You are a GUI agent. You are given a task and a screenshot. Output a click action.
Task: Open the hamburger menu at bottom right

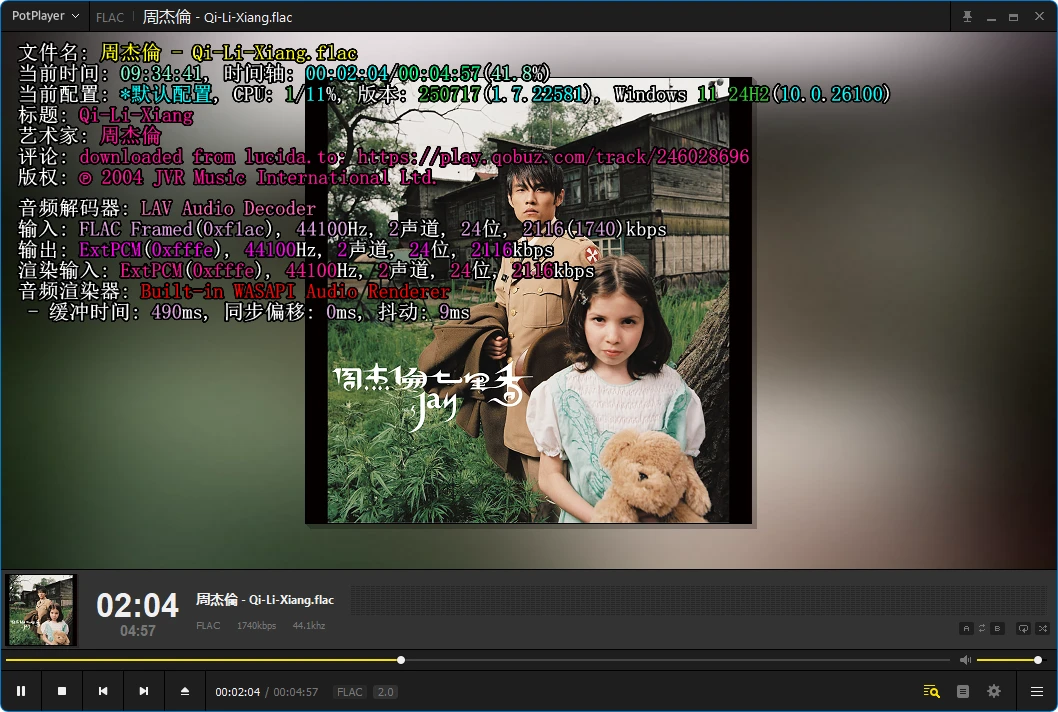coord(1037,691)
